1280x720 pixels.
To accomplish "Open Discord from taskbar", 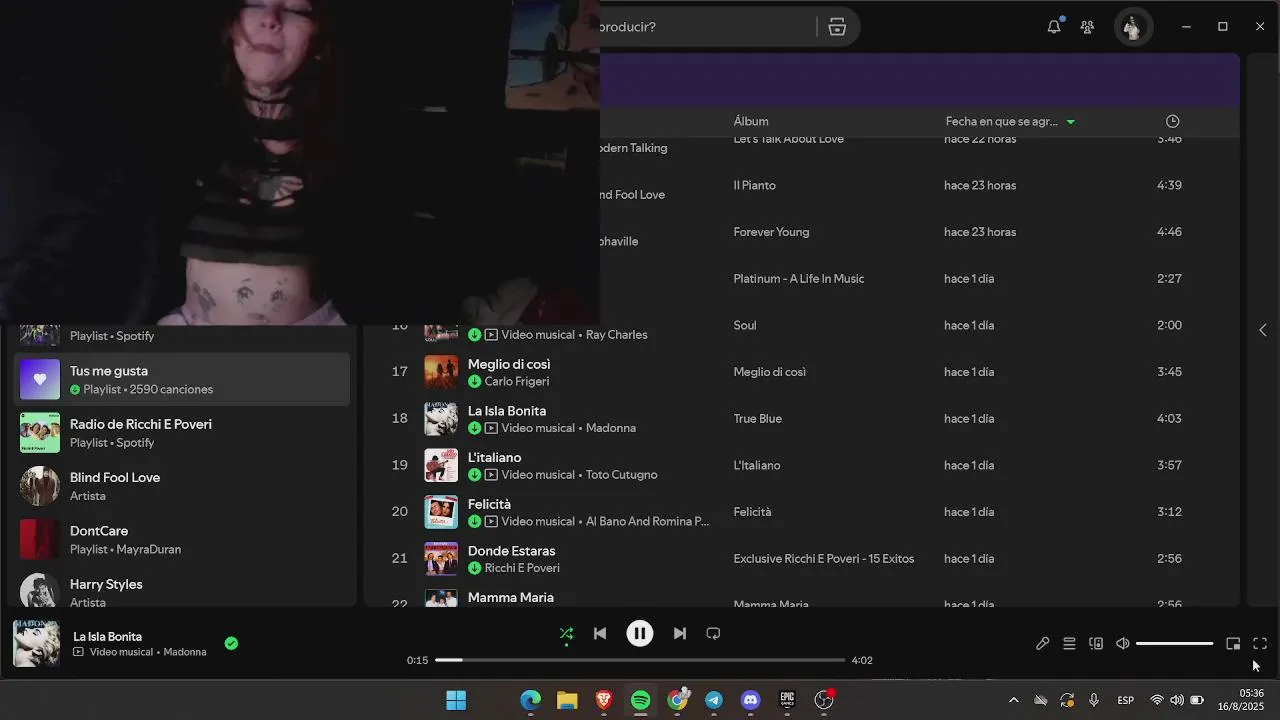I will point(751,700).
